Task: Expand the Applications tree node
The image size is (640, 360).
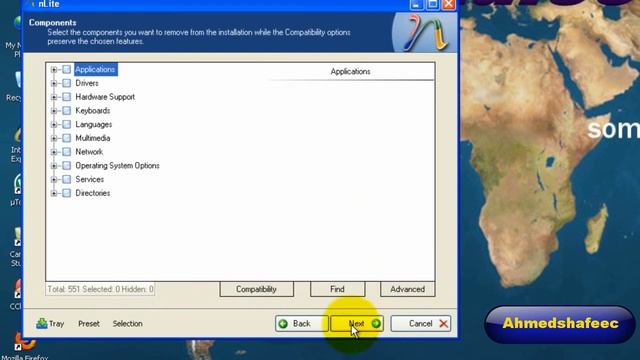Action: [x=54, y=70]
